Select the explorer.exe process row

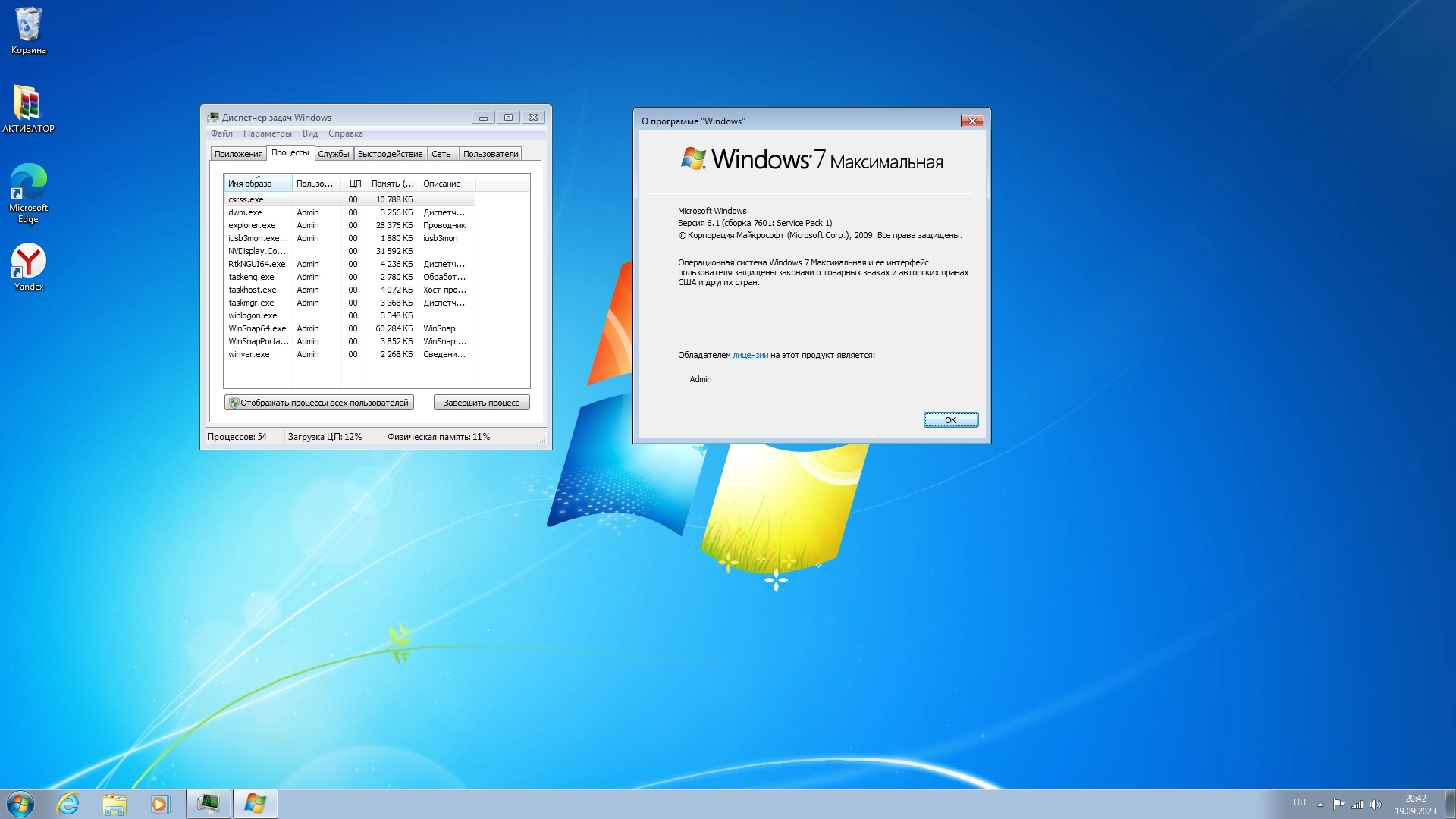point(252,225)
